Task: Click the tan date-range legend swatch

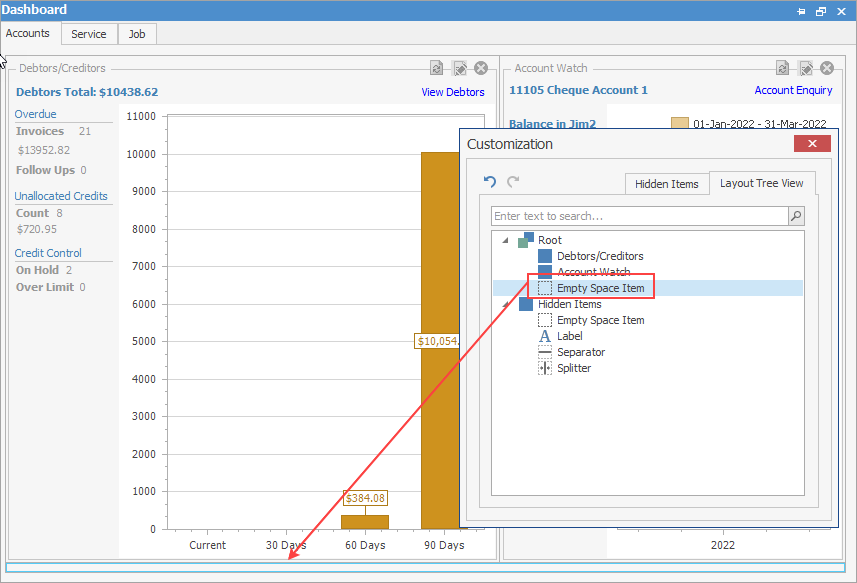Action: click(x=679, y=124)
